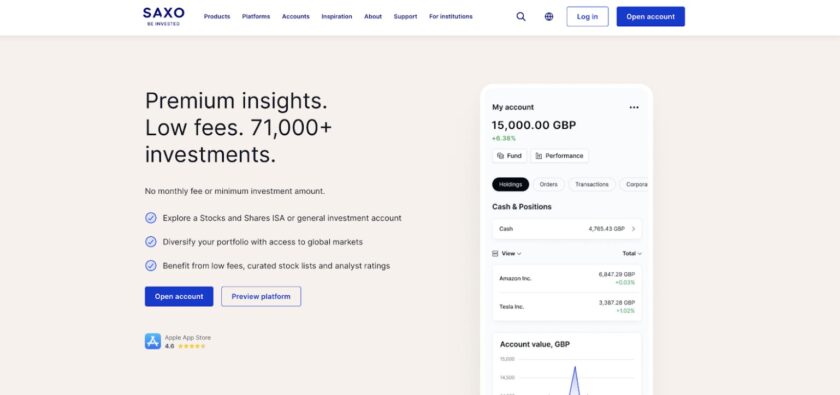Viewport: 840px width, 395px height.
Task: Click the Preview platform button
Action: [x=261, y=296]
